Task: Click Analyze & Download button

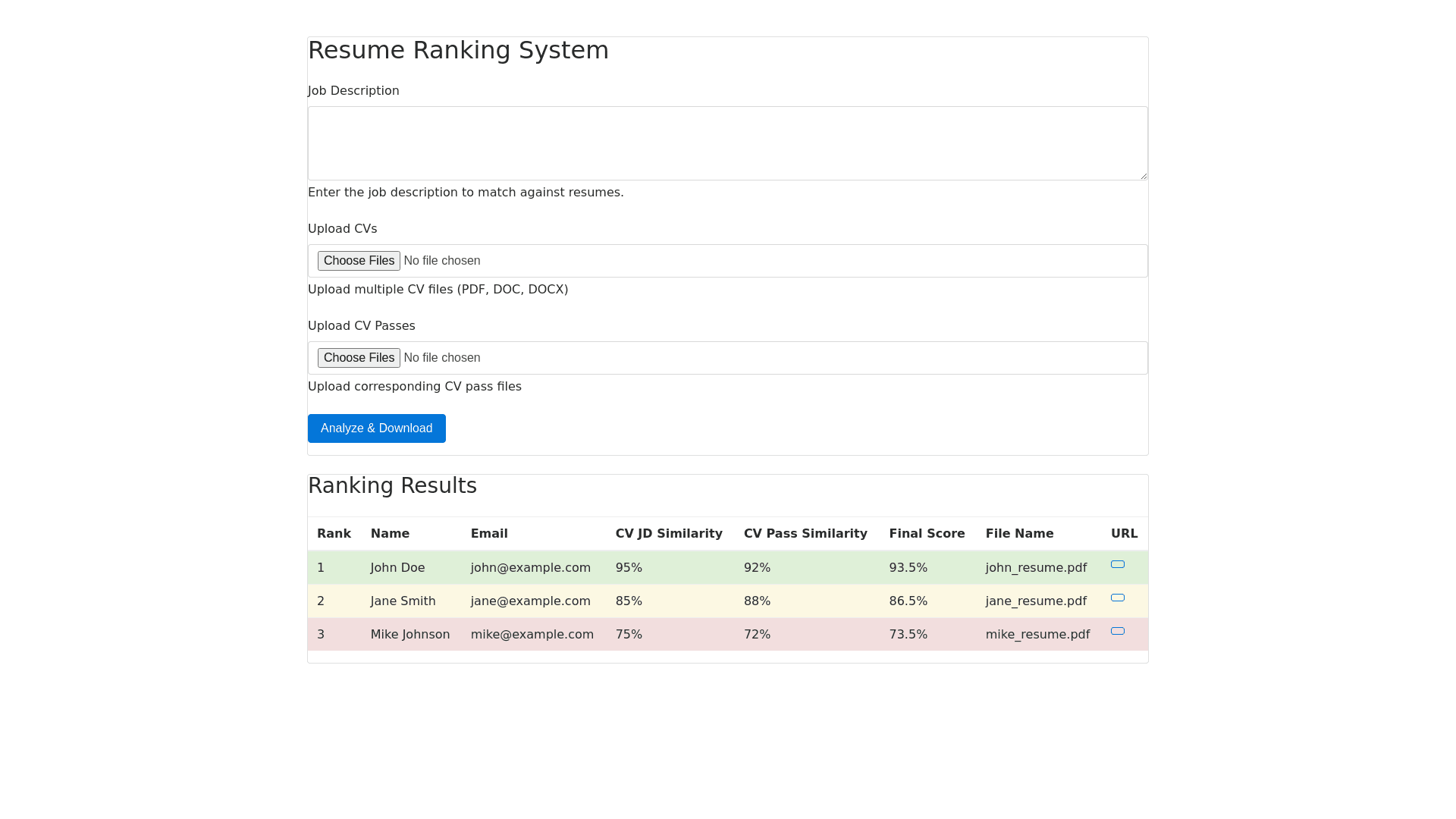Action: [x=376, y=428]
